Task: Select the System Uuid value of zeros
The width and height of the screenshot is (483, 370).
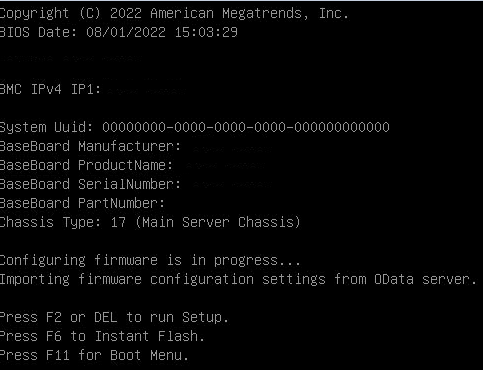Action: click(246, 127)
